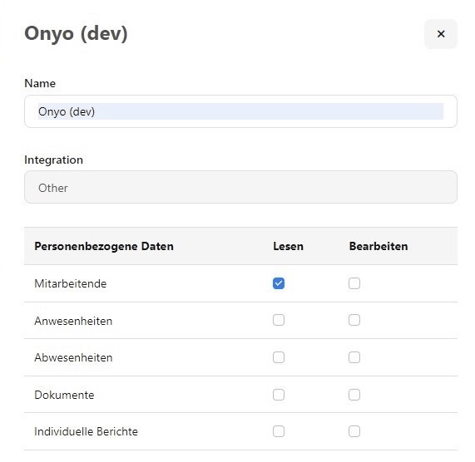Click the Onyo (dev) dialog title
Viewport: 475px width, 462px height.
pos(76,34)
